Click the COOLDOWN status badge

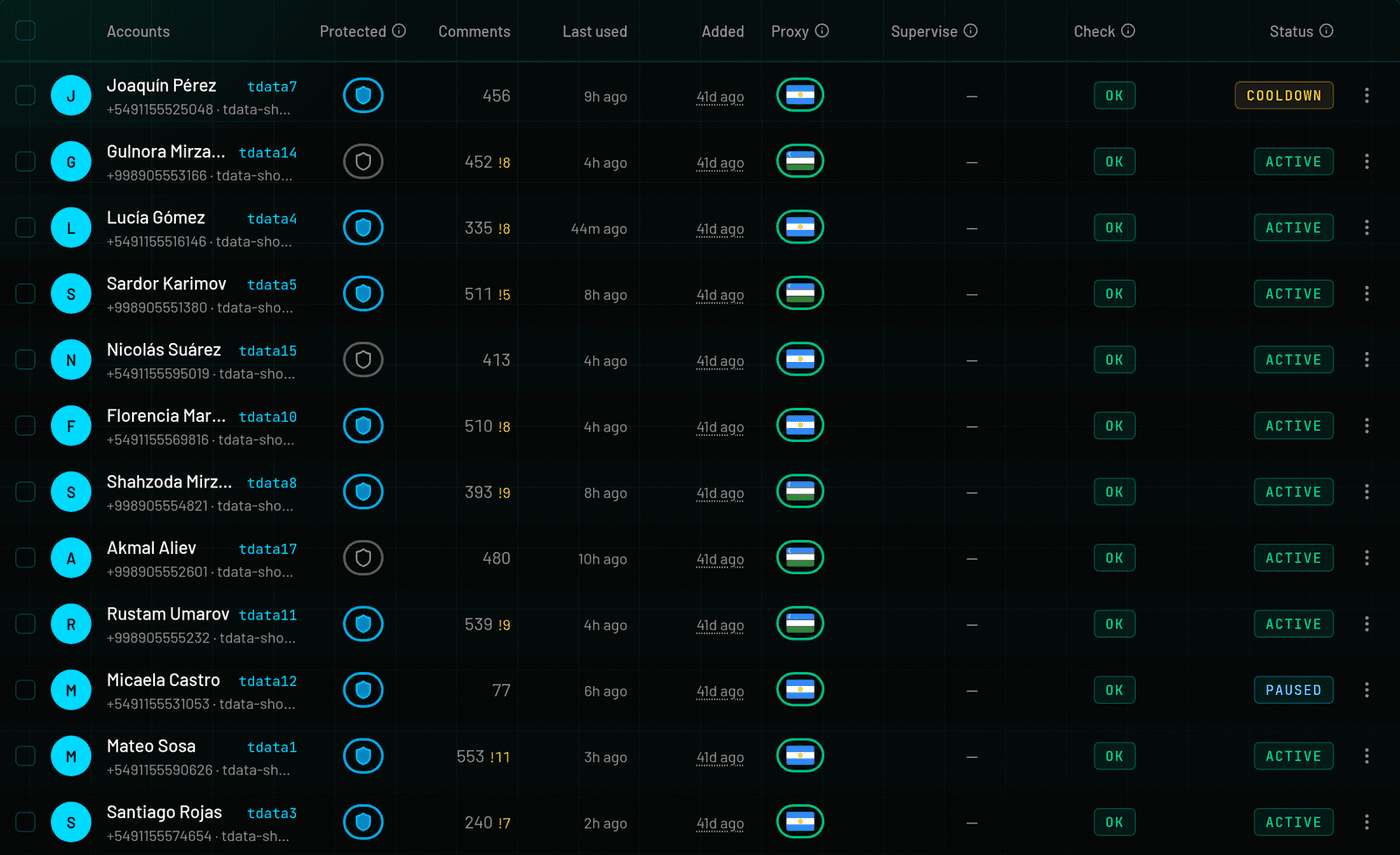pyautogui.click(x=1284, y=95)
